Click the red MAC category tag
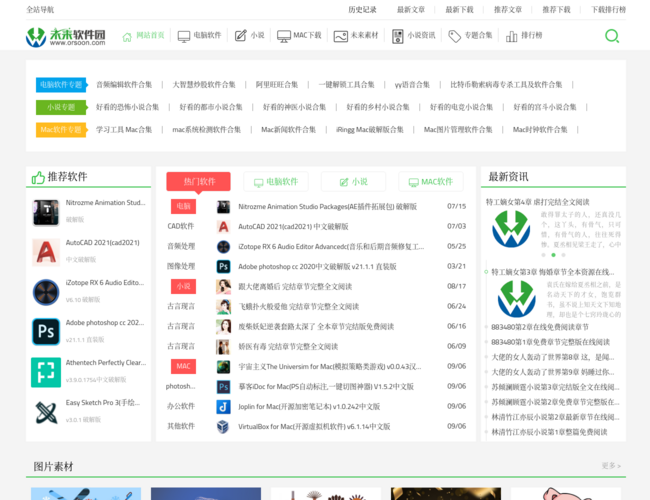The image size is (650, 500). [183, 367]
